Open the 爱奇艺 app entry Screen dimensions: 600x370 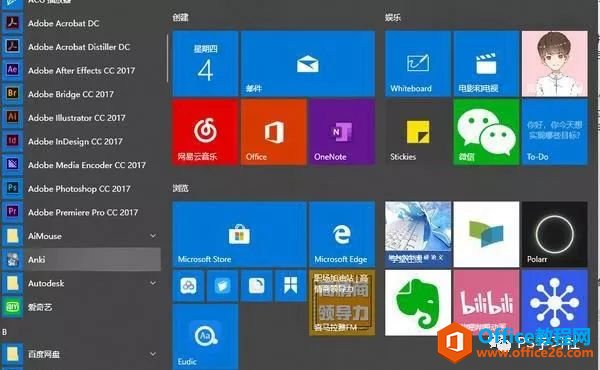(x=81, y=307)
